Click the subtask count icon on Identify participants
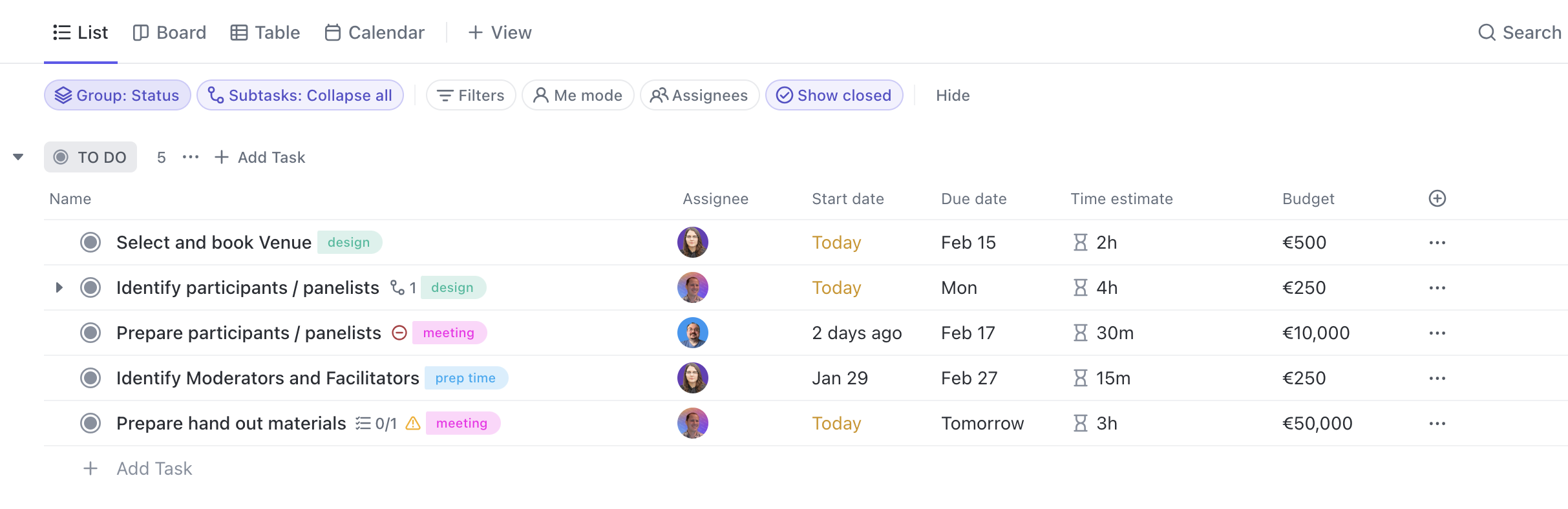The image size is (1568, 509). click(x=397, y=287)
